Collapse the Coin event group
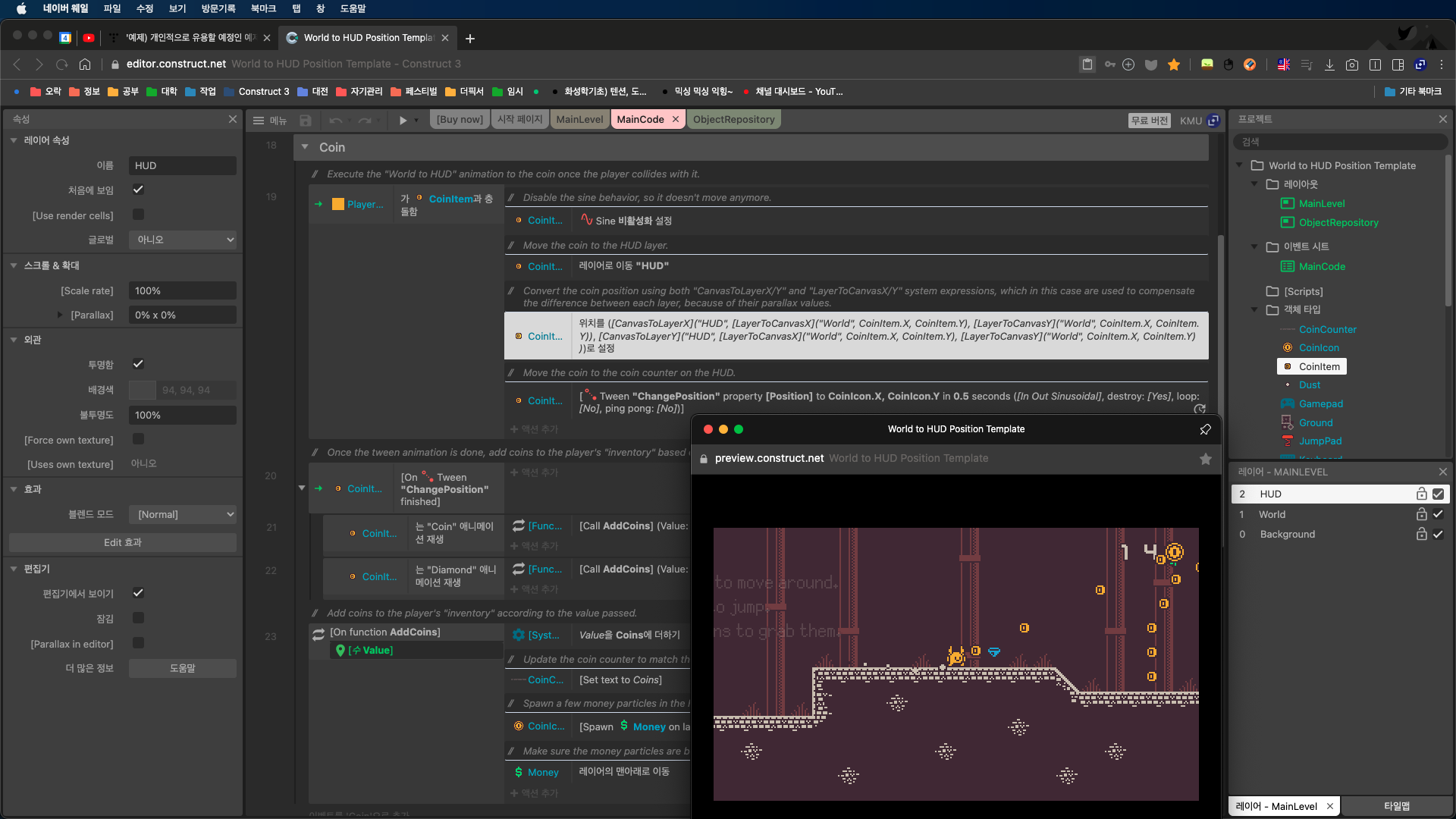This screenshot has height=819, width=1456. [305, 147]
